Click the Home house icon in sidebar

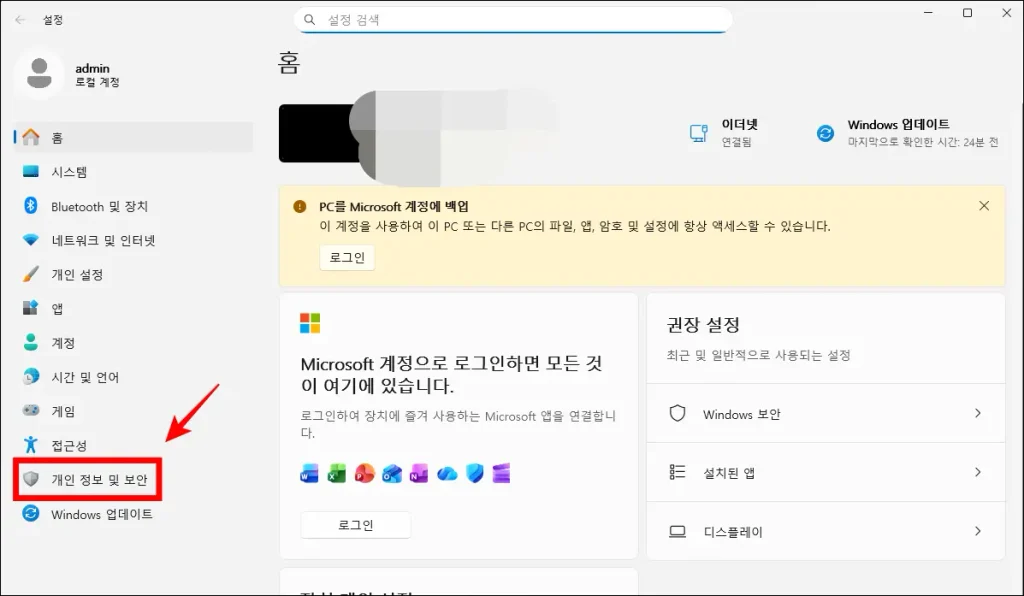tap(31, 137)
